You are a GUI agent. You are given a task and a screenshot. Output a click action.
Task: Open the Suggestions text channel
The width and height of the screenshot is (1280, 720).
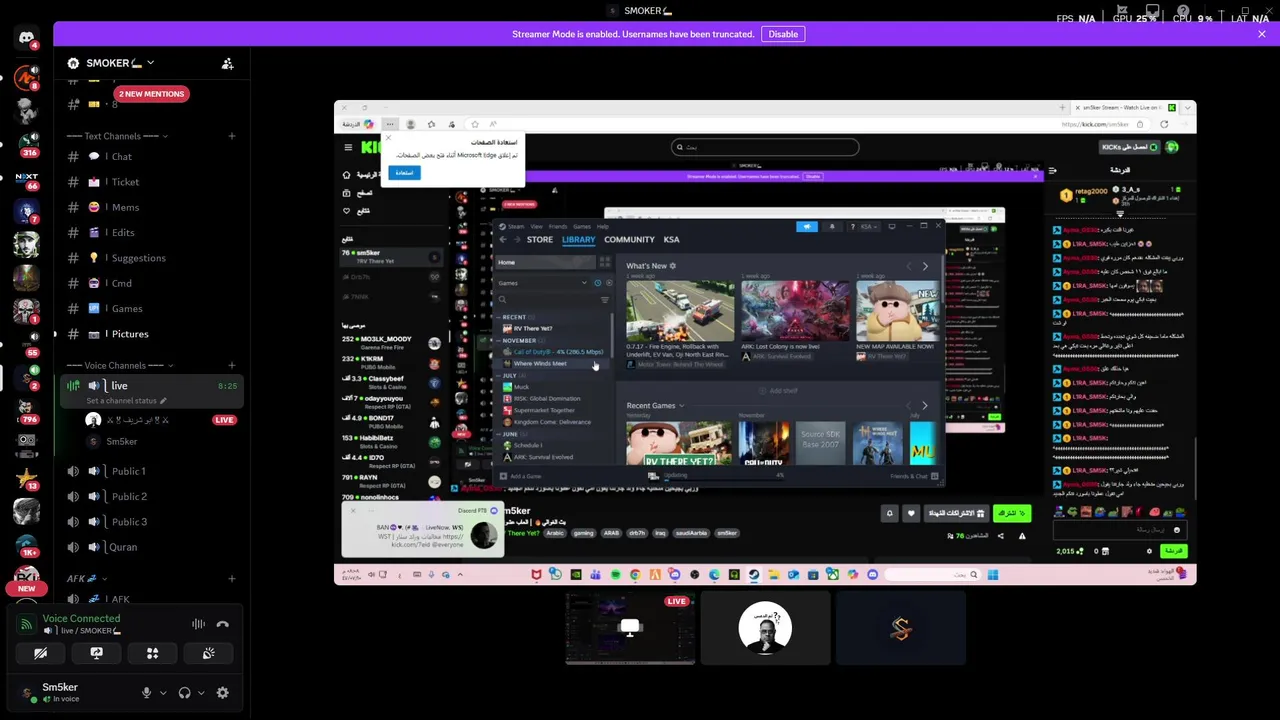[153, 258]
